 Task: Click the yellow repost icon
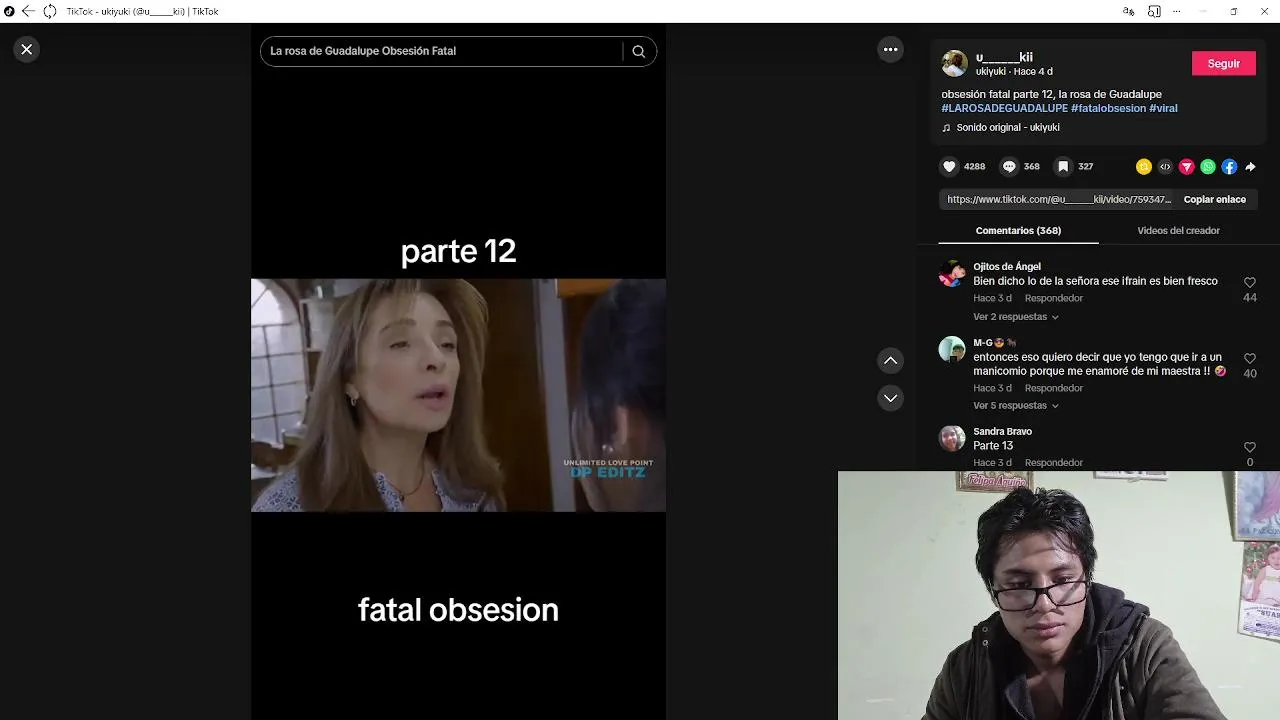[1144, 167]
